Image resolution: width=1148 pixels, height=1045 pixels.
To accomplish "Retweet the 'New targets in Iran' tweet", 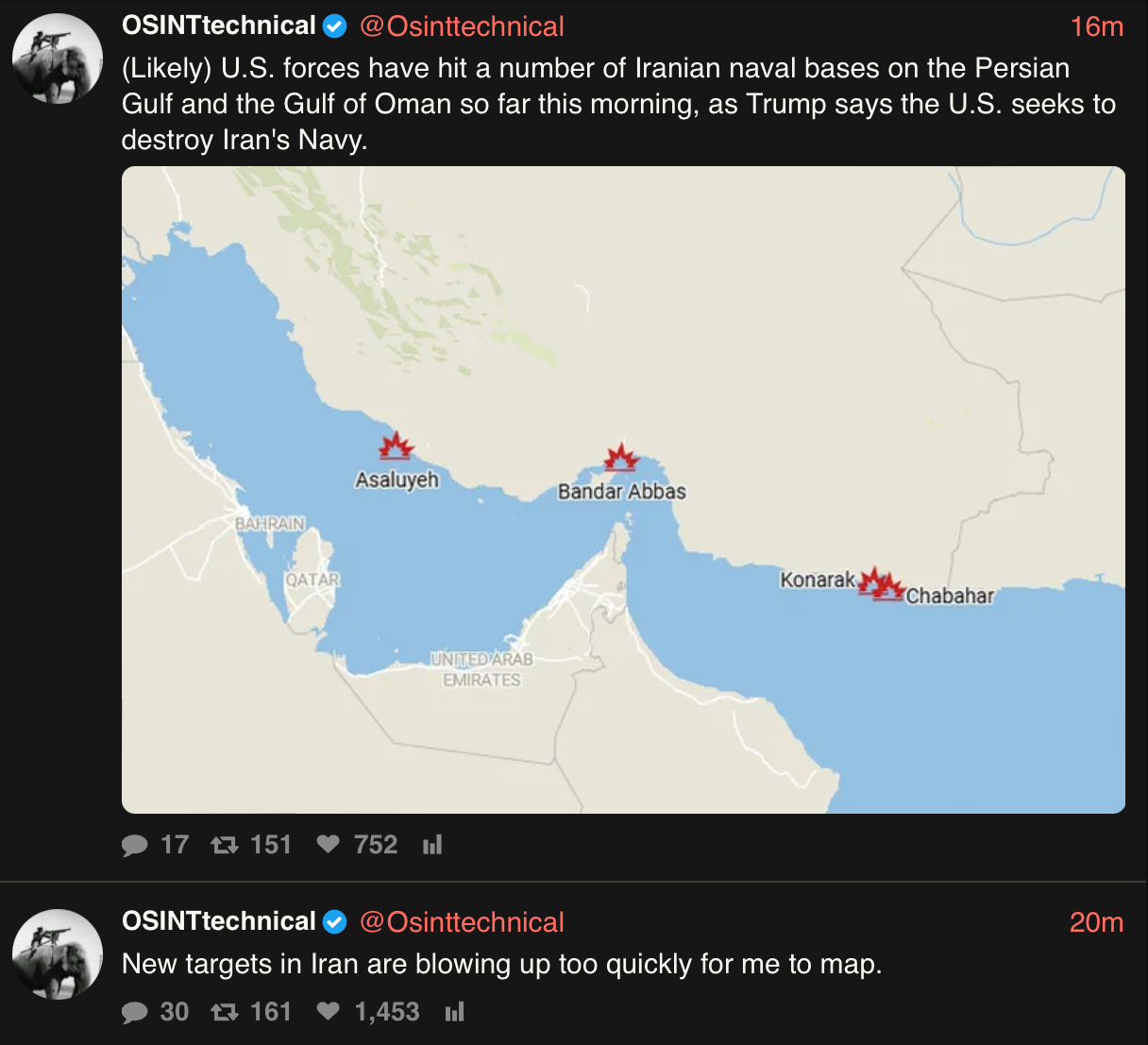I will pyautogui.click(x=225, y=1013).
